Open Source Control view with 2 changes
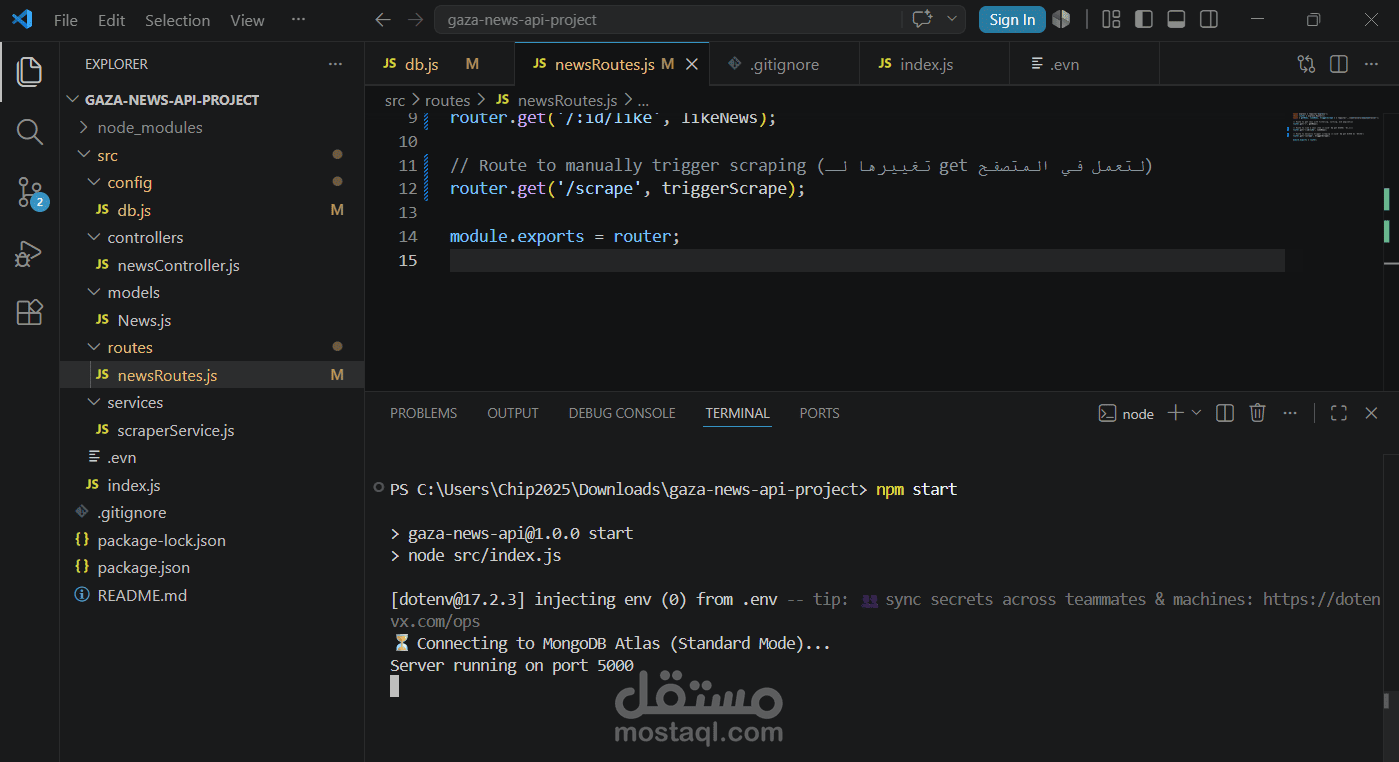The image size is (1399, 762). point(30,193)
